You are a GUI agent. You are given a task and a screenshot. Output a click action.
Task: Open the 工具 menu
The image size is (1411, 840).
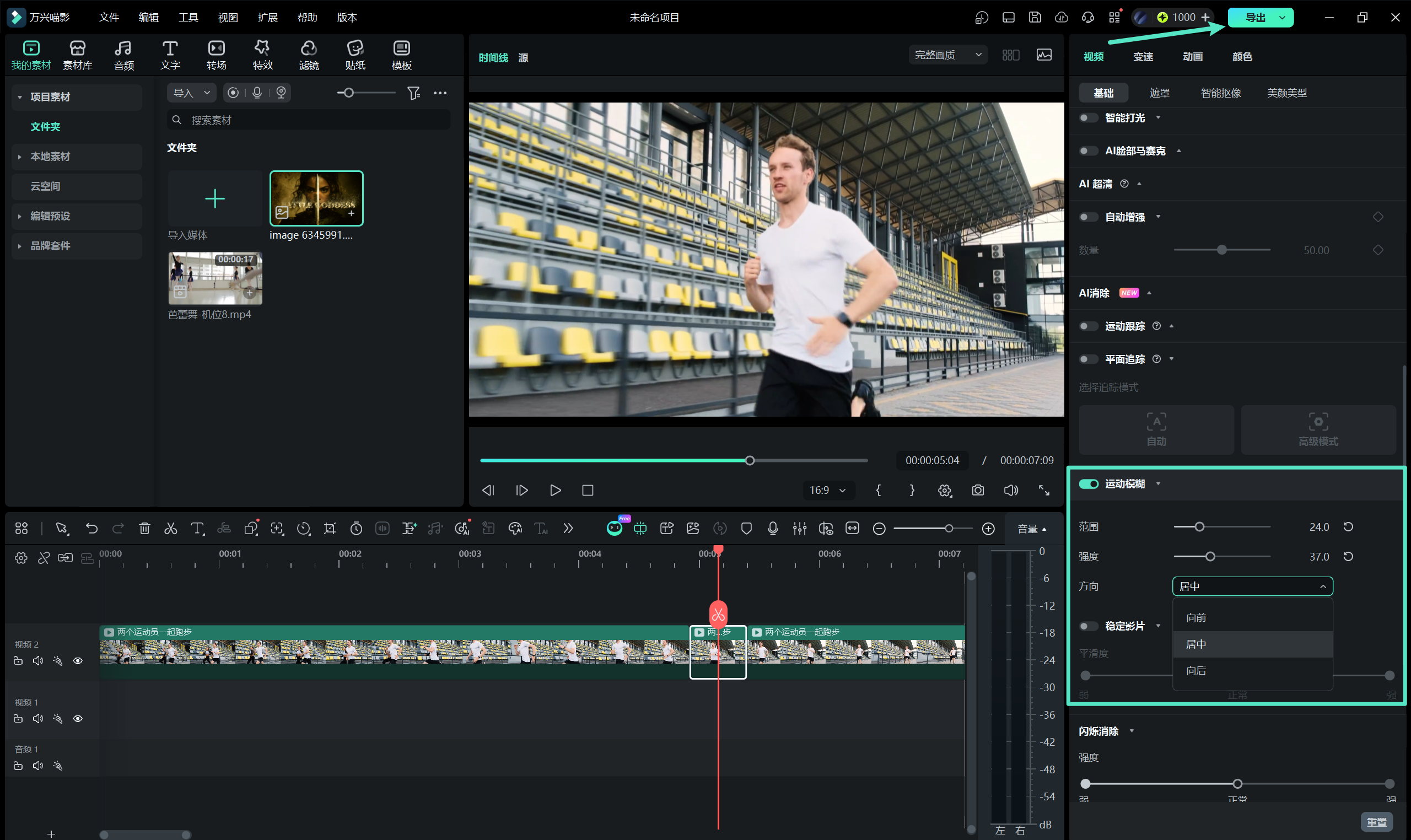coord(188,18)
